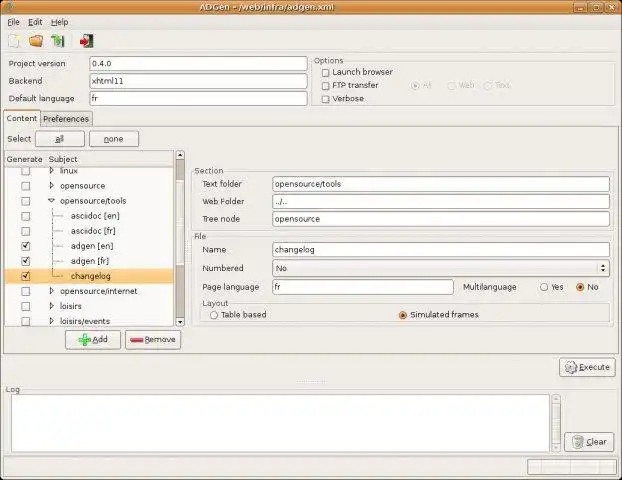Switch to the Preferences tab
The width and height of the screenshot is (622, 480).
[x=66, y=119]
